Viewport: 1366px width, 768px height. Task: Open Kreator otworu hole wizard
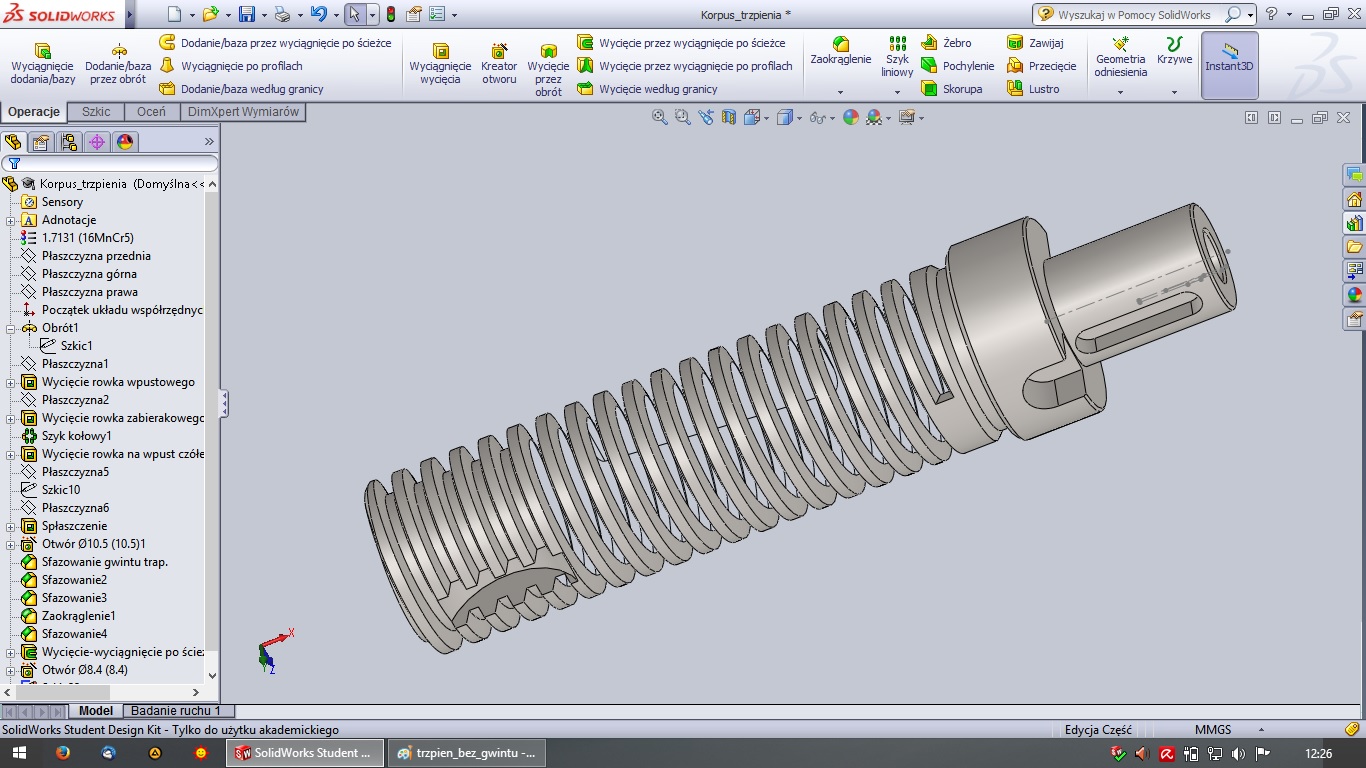click(499, 63)
